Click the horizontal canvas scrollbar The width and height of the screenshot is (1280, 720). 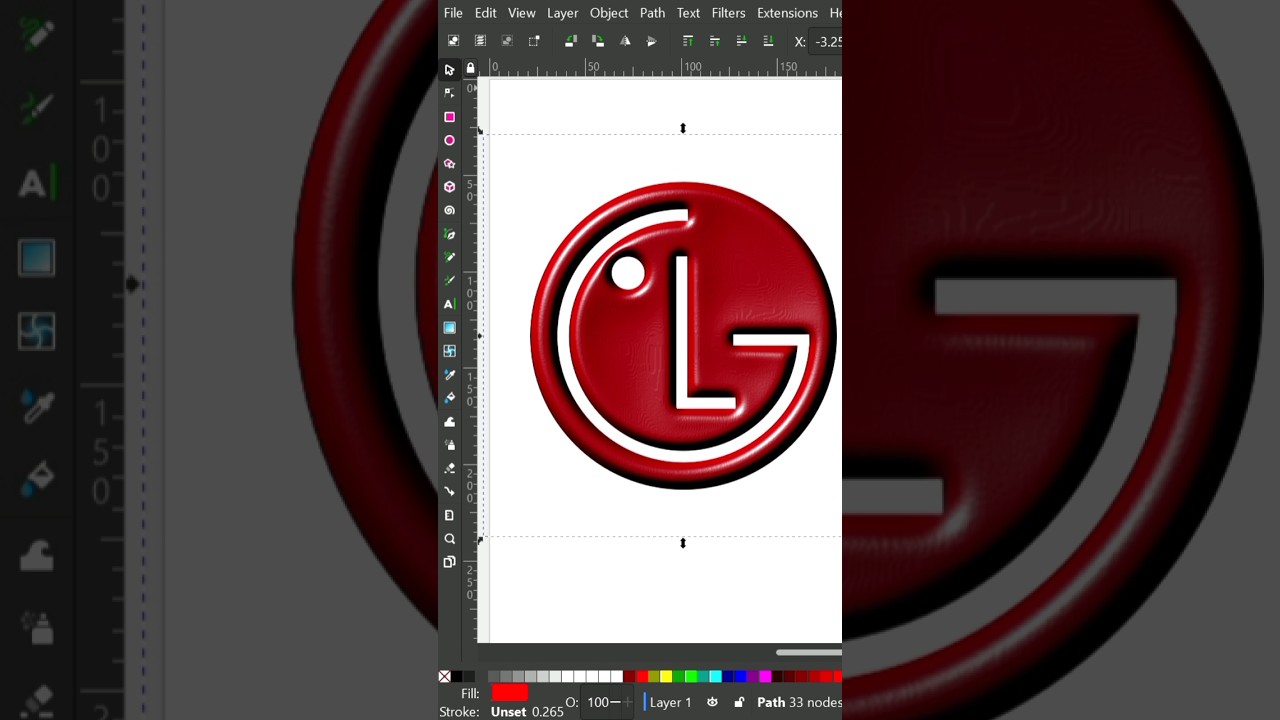809,653
